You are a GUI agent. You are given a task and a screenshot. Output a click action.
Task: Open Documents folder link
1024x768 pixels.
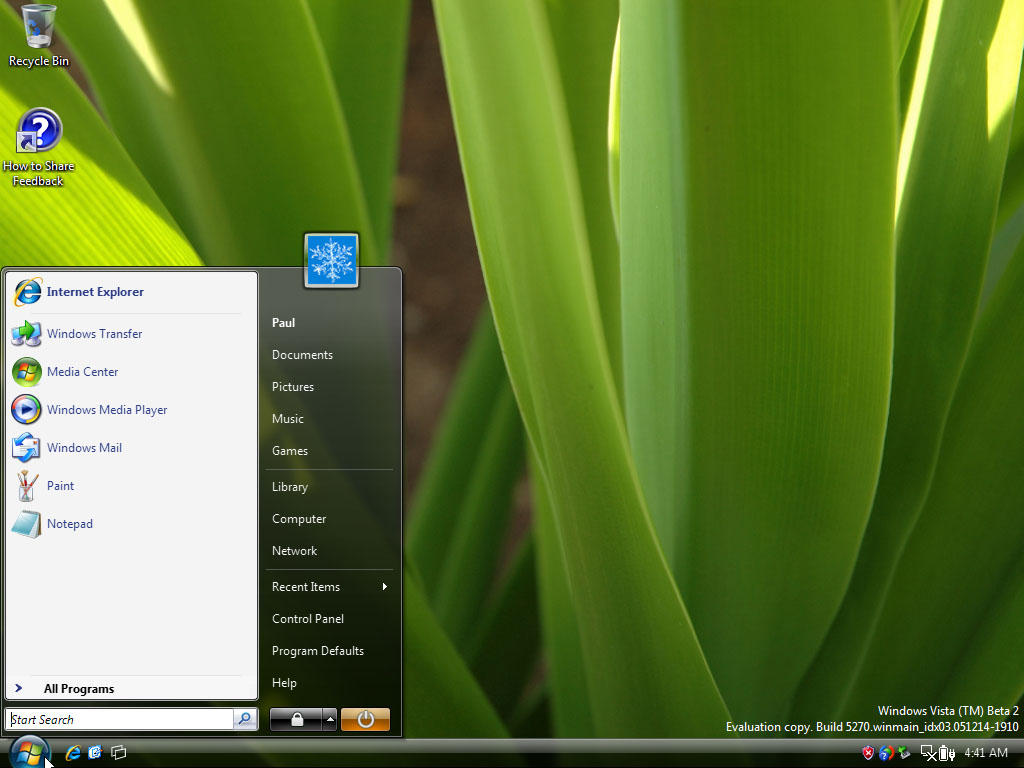(x=302, y=355)
